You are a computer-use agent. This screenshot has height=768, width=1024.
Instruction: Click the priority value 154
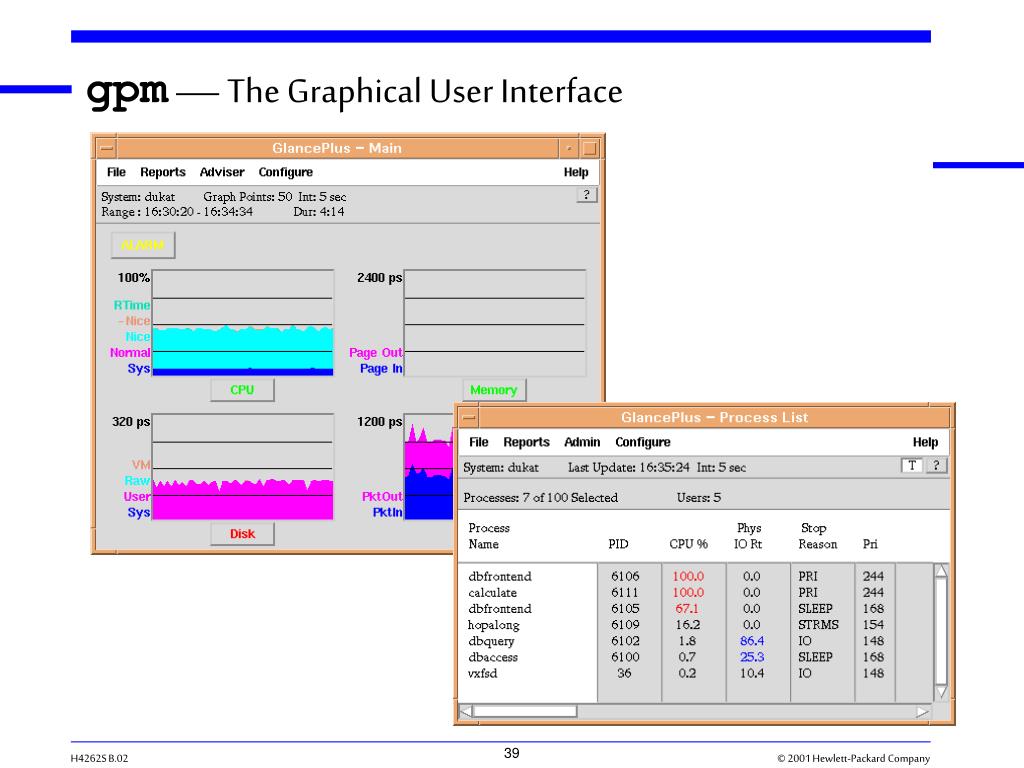point(873,625)
